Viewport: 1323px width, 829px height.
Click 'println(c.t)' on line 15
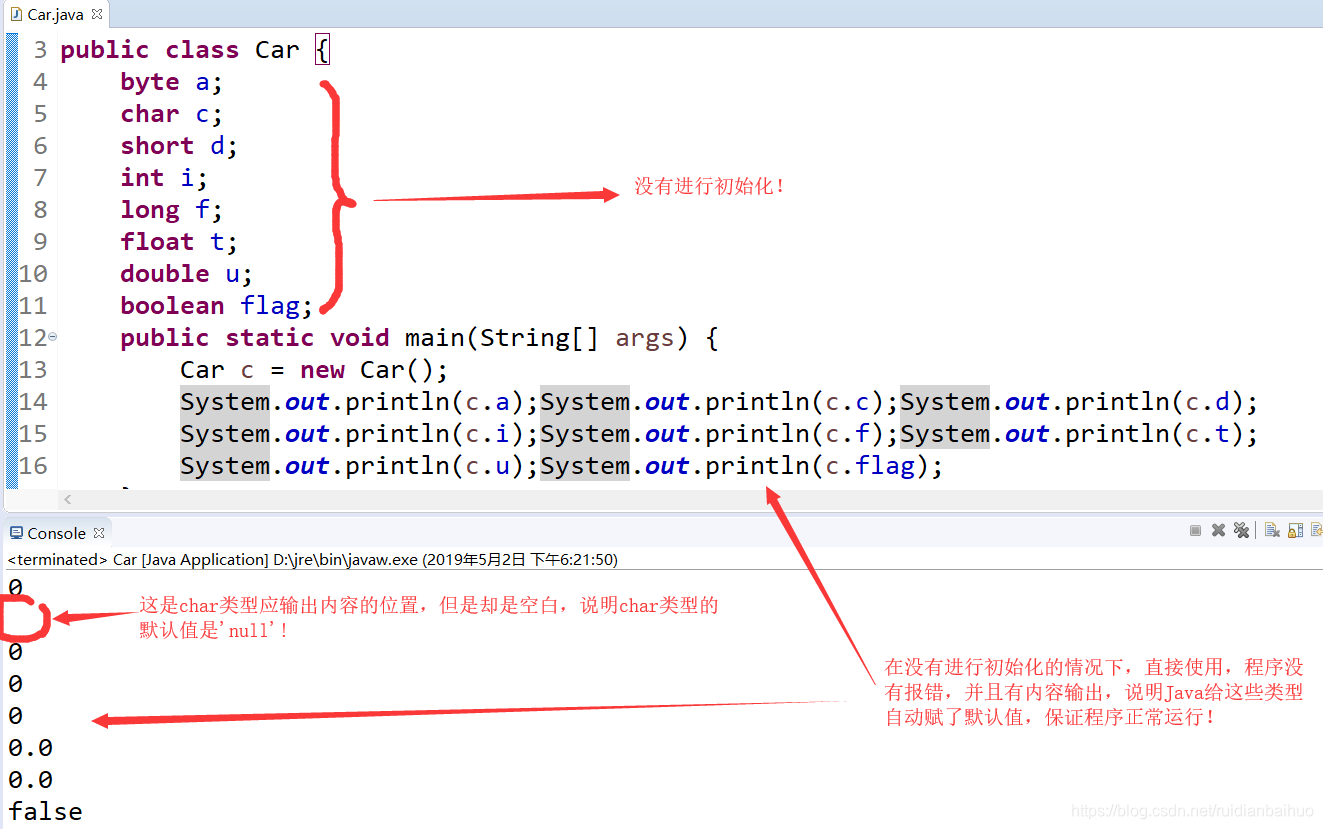1155,434
